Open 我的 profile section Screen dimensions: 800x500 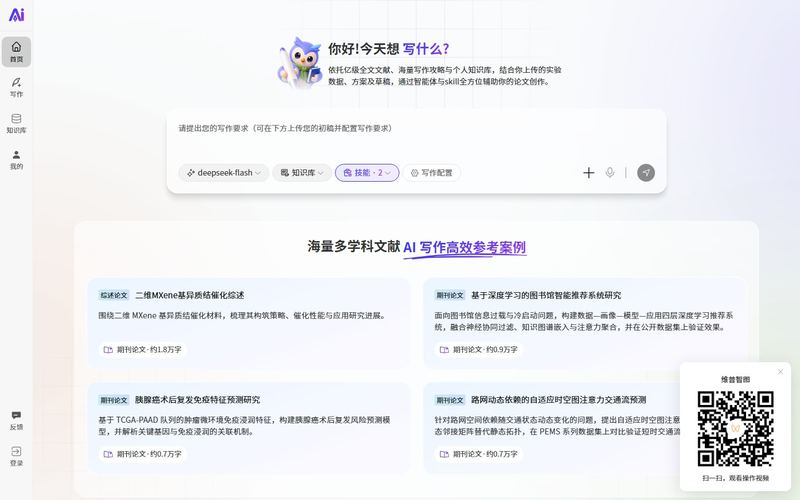16,160
